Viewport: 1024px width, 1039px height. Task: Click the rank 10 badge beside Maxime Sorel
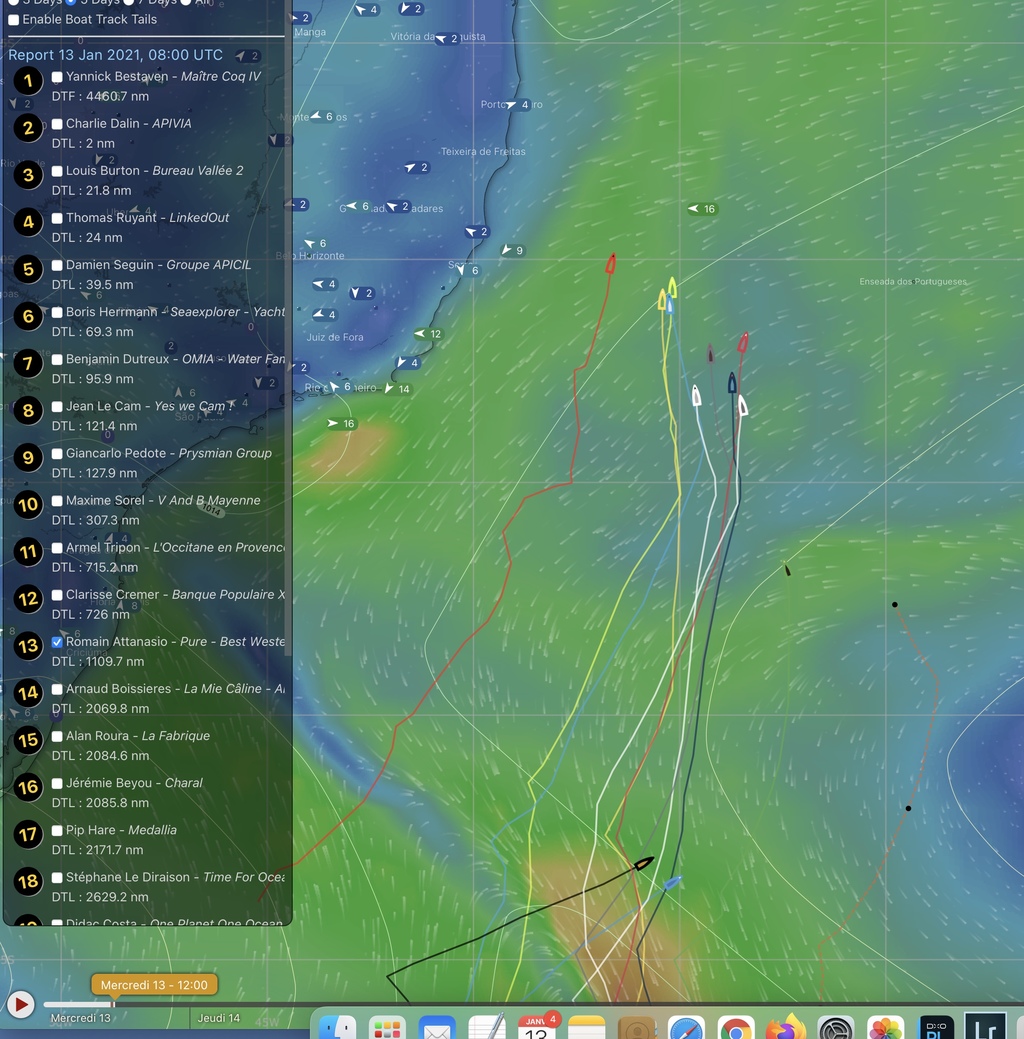pos(28,505)
